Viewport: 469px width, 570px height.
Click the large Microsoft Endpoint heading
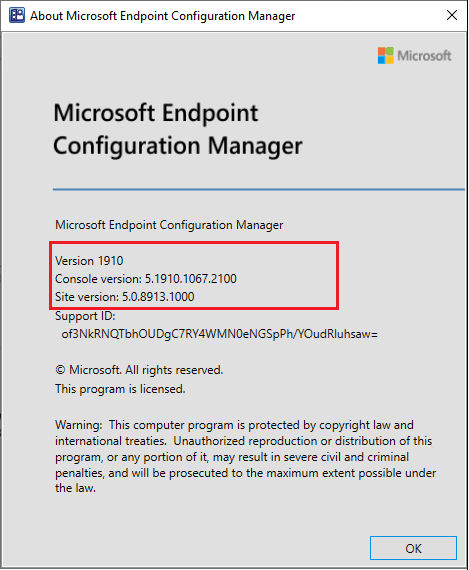point(156,113)
